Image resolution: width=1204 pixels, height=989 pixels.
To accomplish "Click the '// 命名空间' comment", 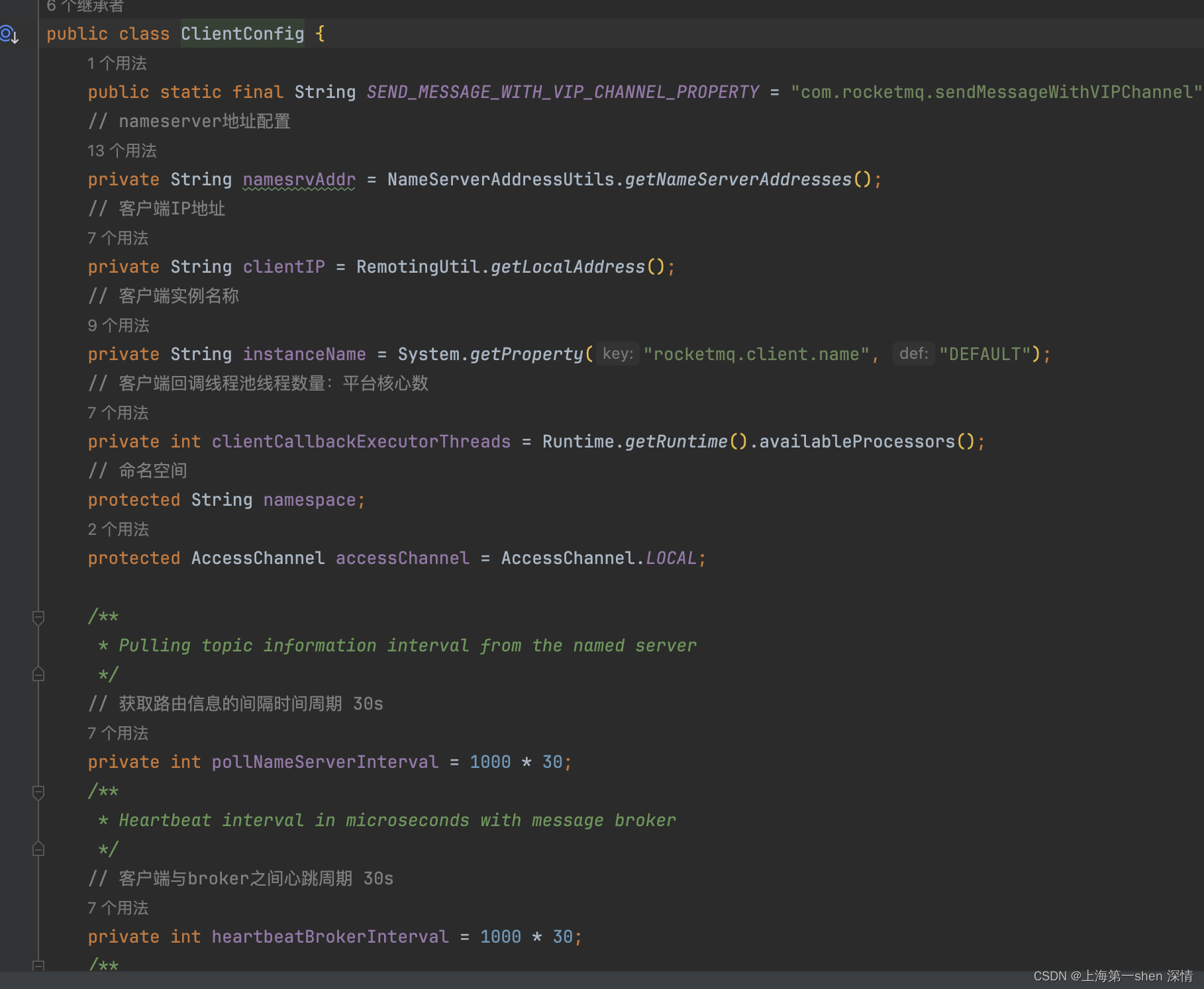I will [x=138, y=471].
